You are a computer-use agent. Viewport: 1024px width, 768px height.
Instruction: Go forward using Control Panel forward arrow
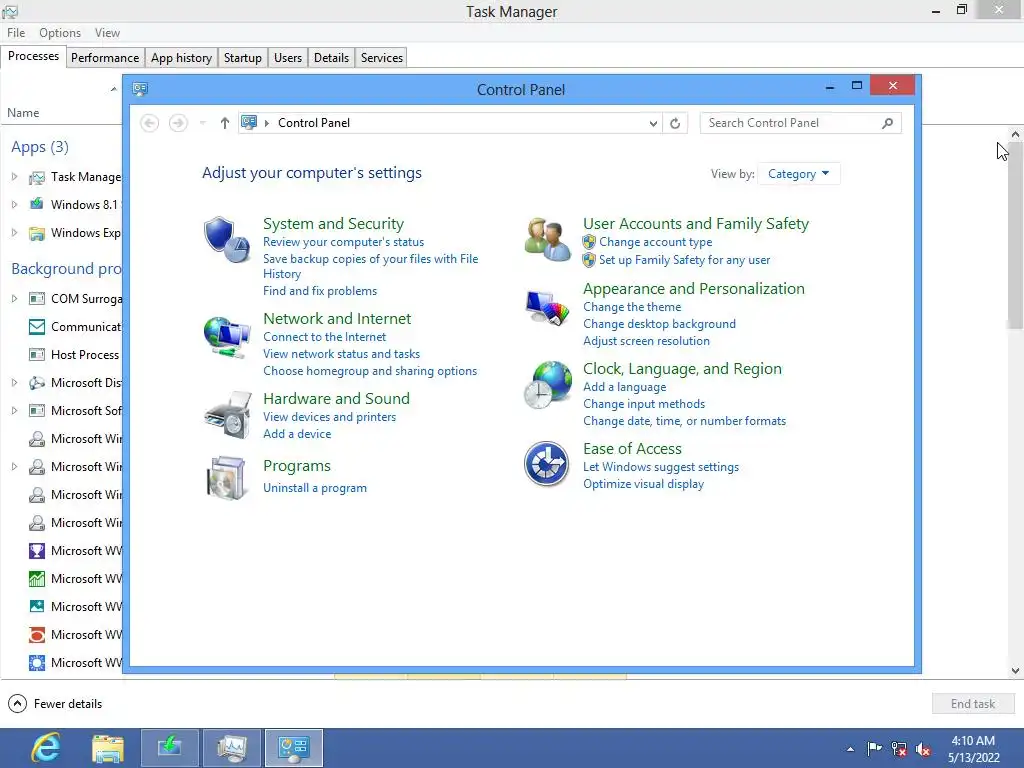[178, 123]
